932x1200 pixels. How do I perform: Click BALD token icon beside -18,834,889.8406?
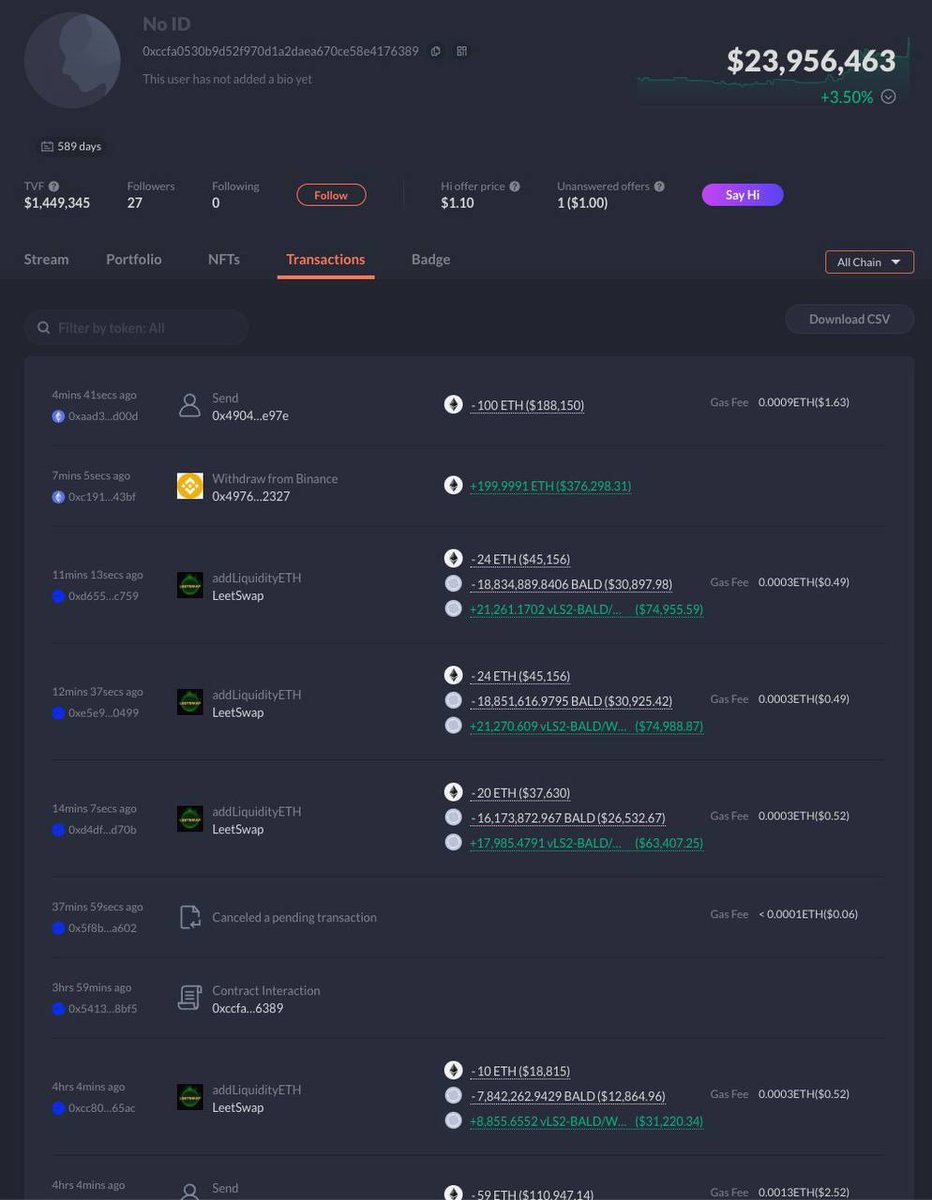[453, 584]
